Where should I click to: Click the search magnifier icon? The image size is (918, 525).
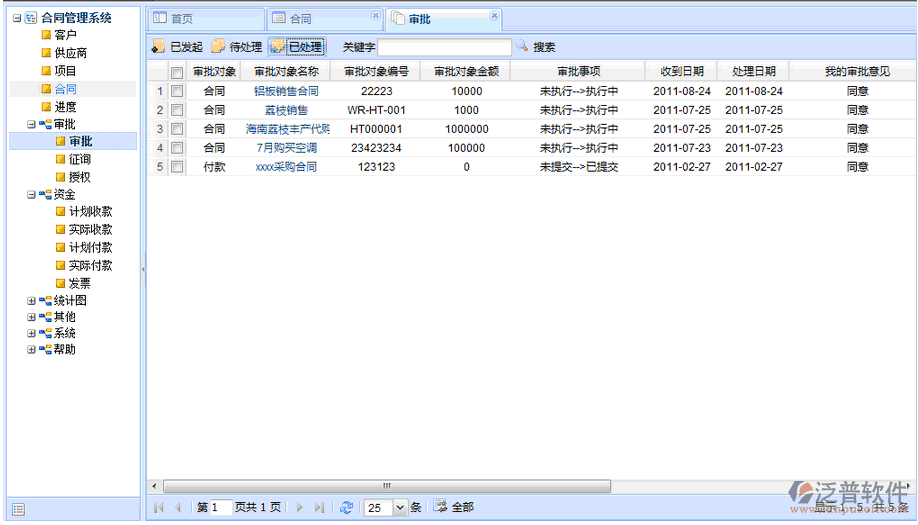coord(521,47)
